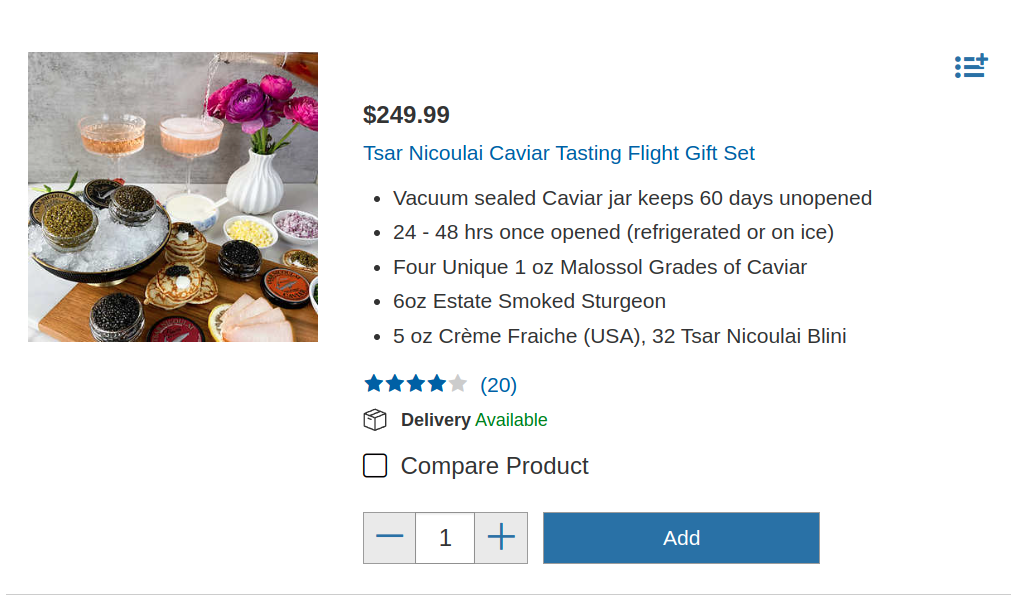Screen dimensions: 1023x606
Task: Click the first blue rating star
Action: [374, 384]
